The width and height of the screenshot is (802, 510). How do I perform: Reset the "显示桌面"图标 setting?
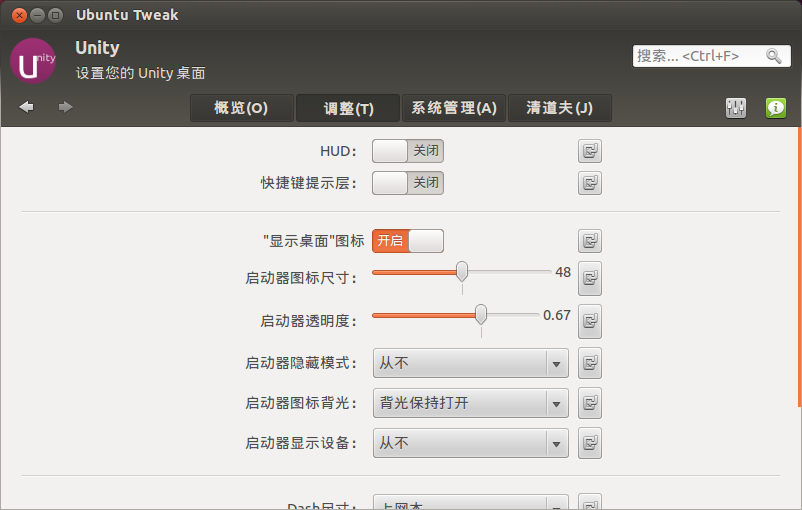click(x=590, y=241)
